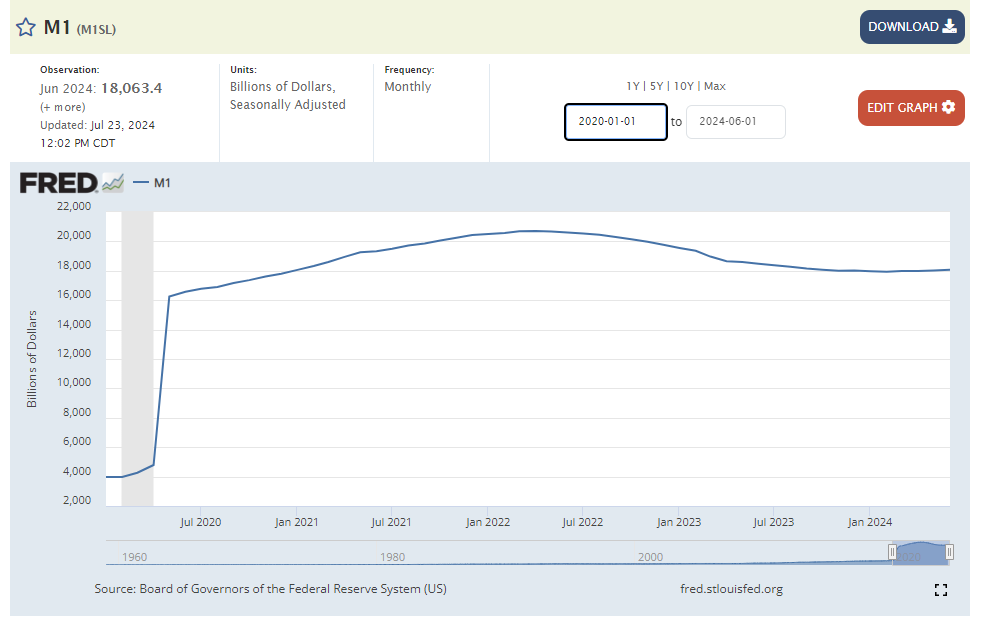
Task: Click the Jul 2023 x-axis label
Action: point(773,522)
